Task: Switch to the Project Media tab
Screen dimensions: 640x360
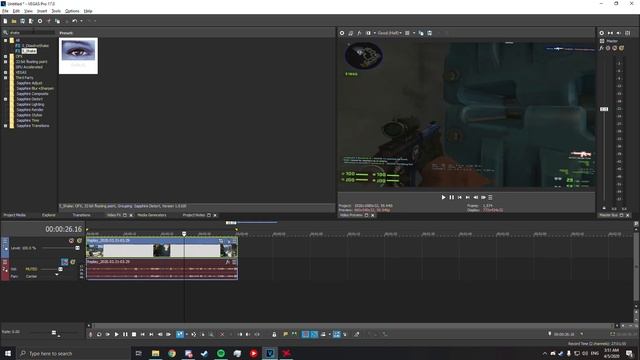Action: (x=15, y=215)
